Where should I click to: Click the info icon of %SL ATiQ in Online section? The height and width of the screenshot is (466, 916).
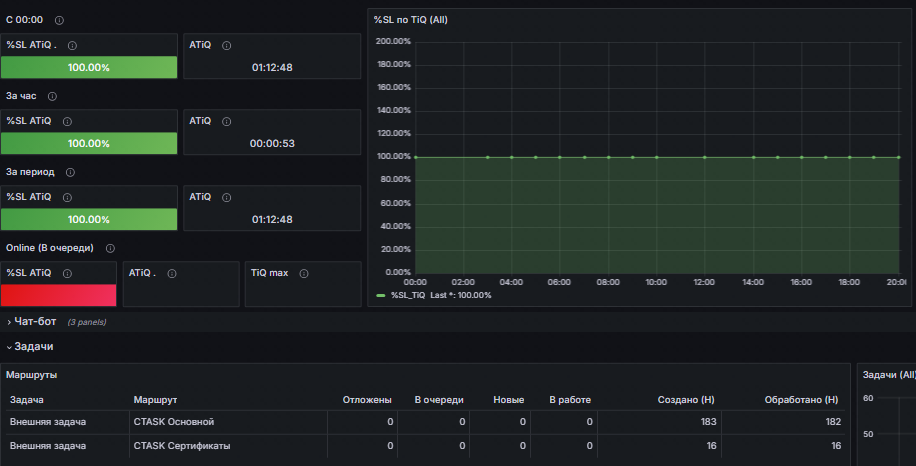point(67,273)
